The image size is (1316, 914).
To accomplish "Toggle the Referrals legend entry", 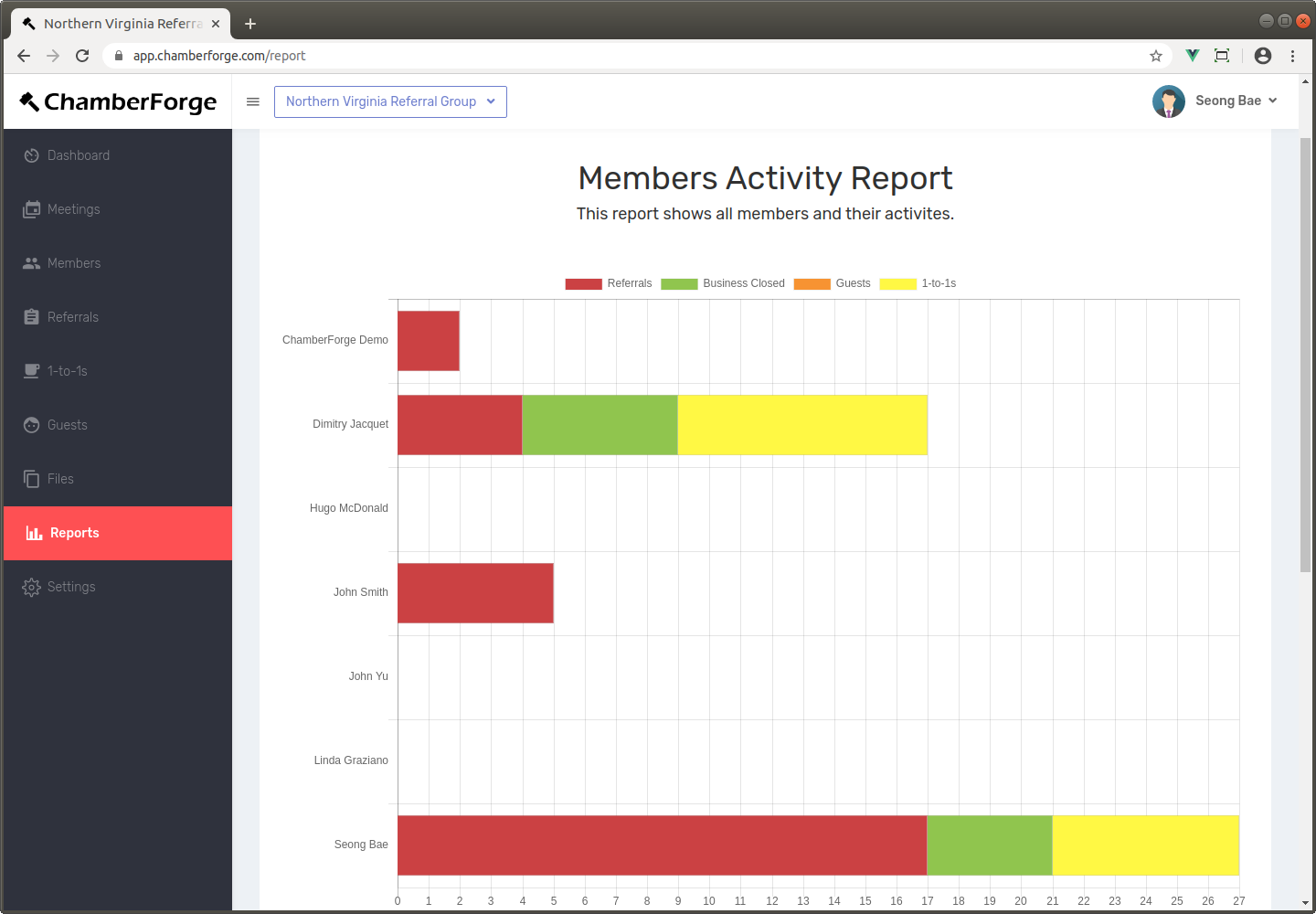I will point(608,283).
